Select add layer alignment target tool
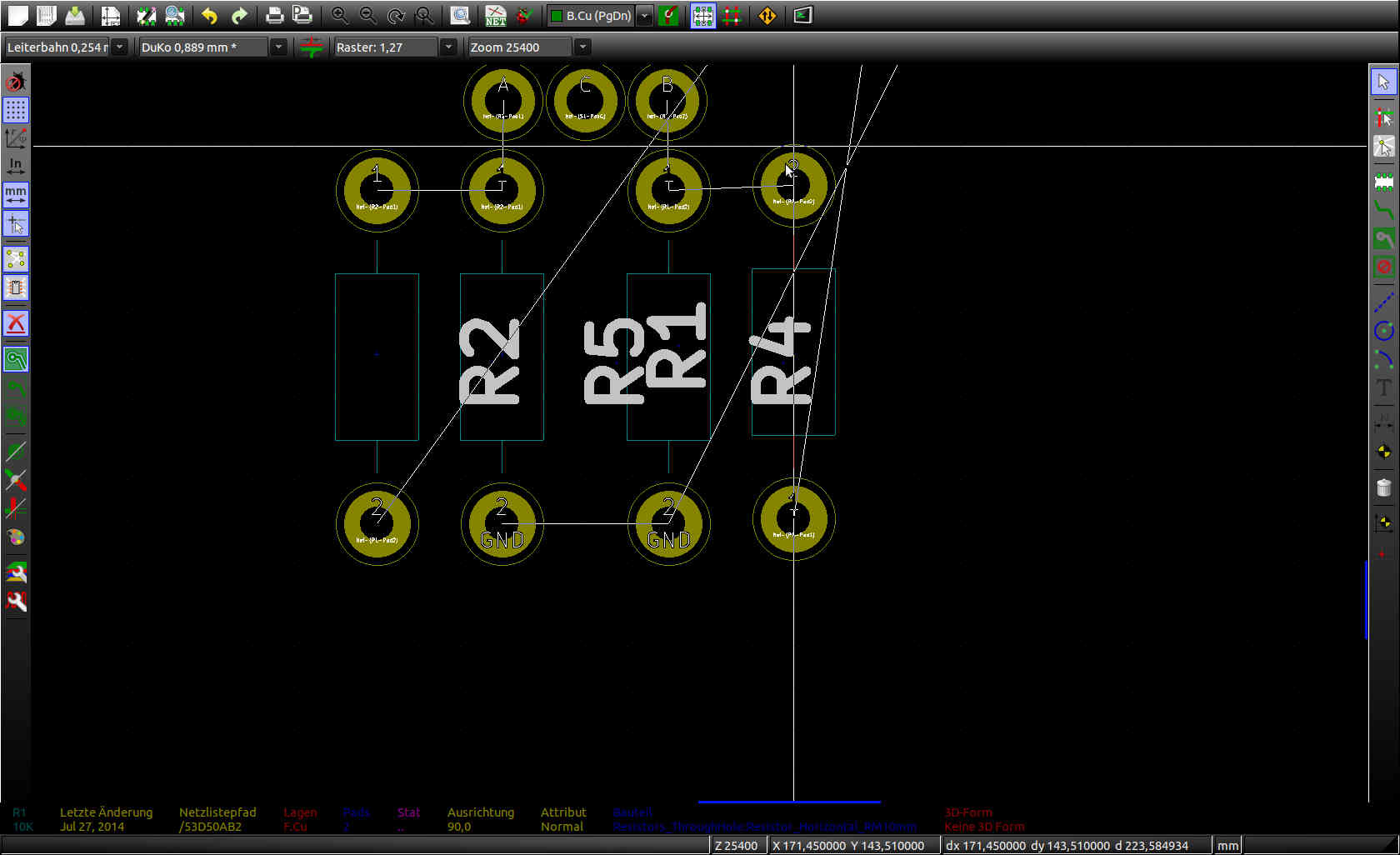Screen dimensions: 1400x855 [1383, 452]
